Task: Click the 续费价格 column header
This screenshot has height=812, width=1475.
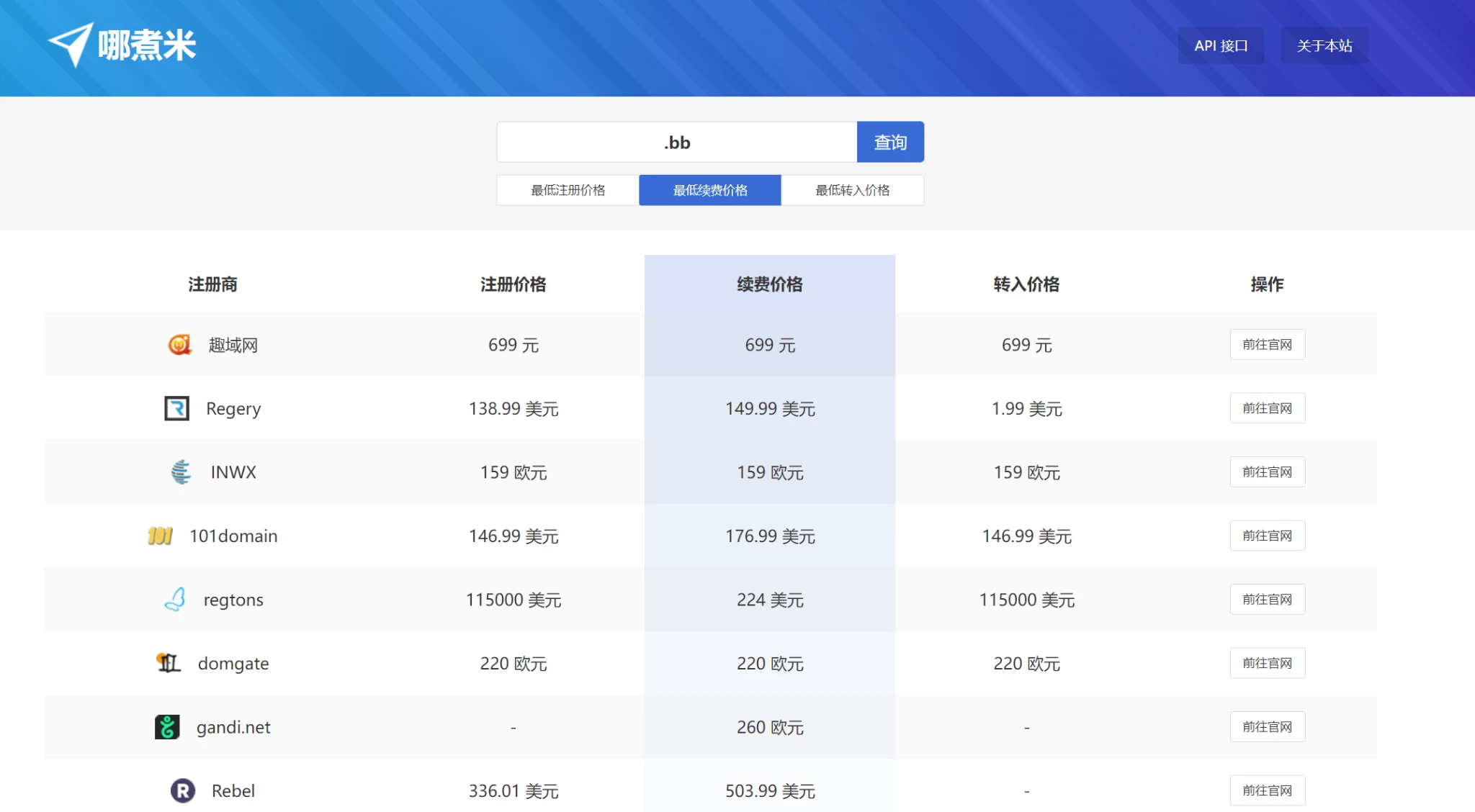Action: pos(769,284)
